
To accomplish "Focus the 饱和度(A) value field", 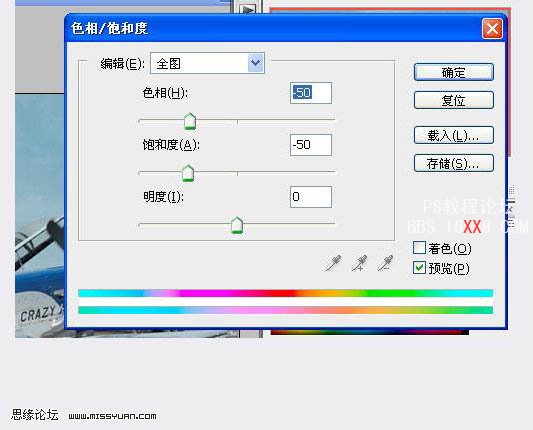I will 311,145.
